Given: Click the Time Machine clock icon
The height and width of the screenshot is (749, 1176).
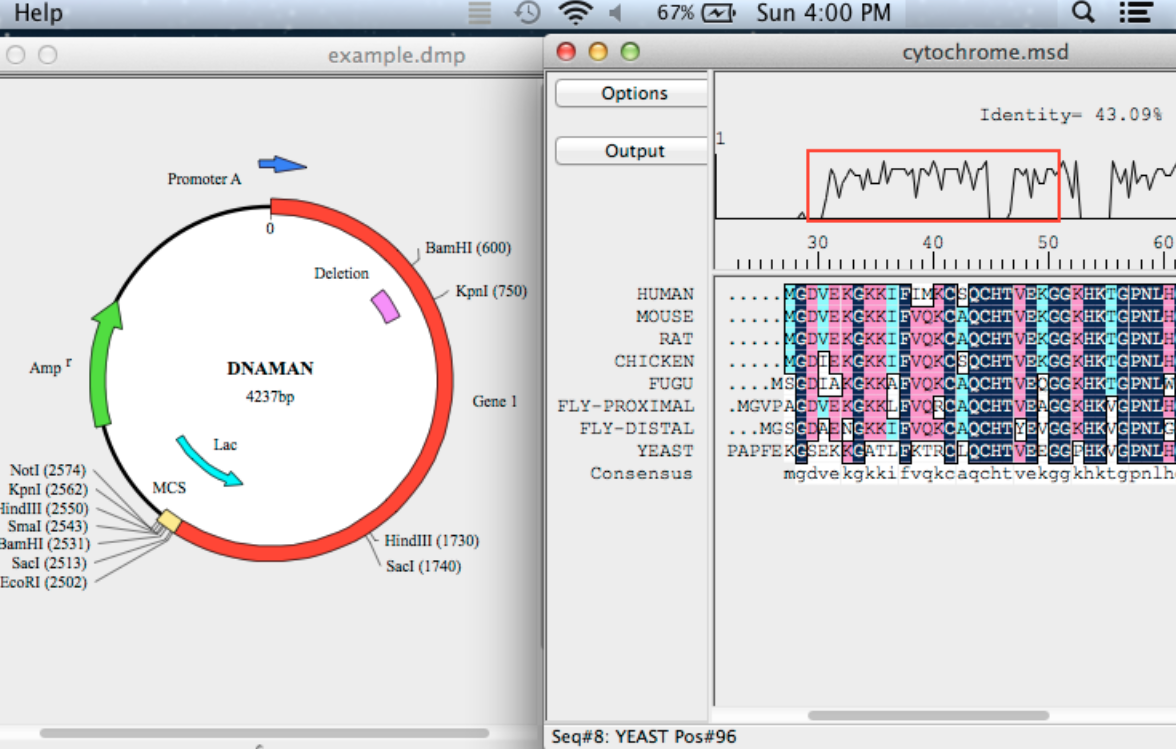Looking at the screenshot, I should [x=527, y=12].
